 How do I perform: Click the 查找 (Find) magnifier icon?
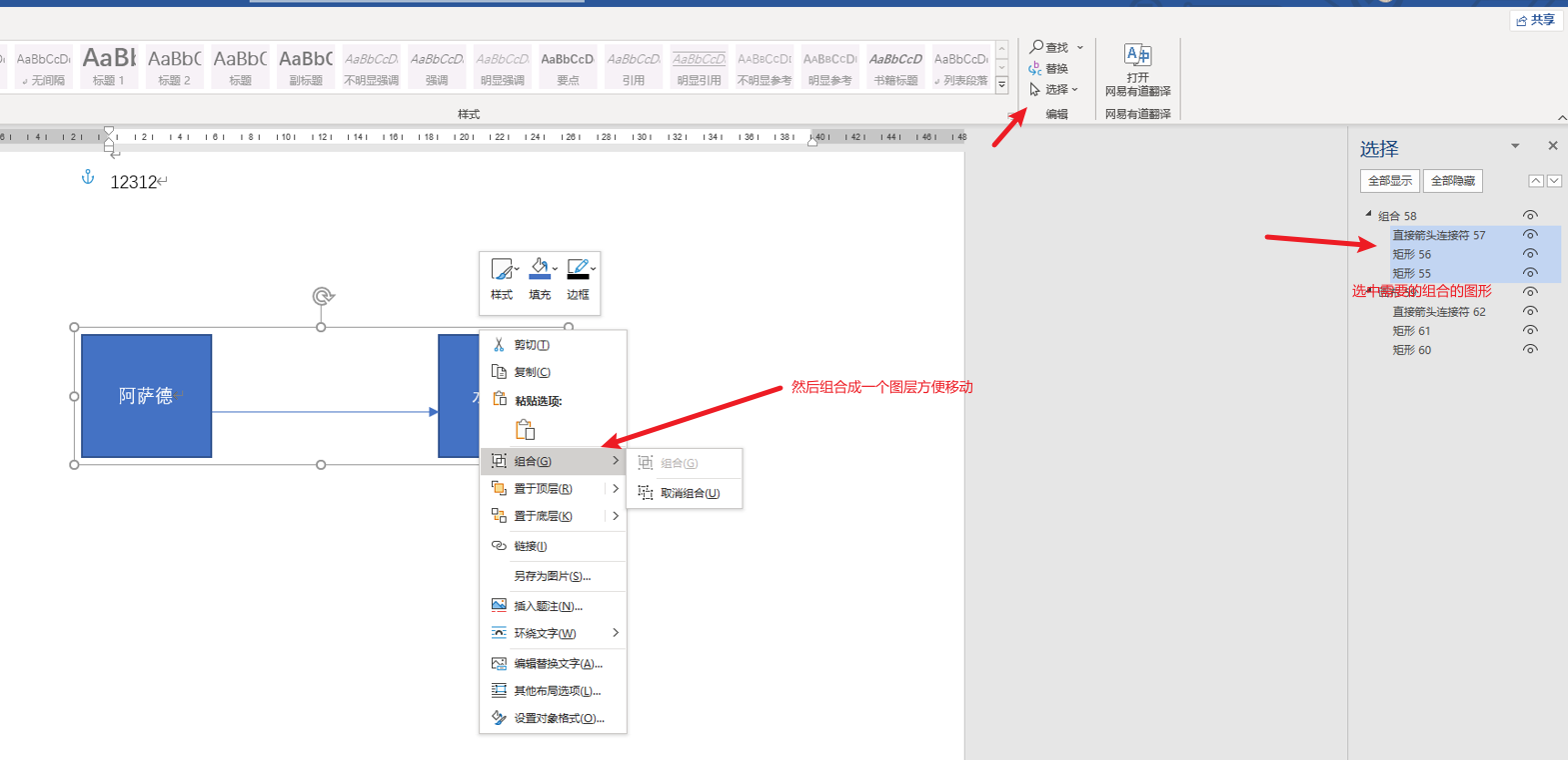(x=1036, y=47)
